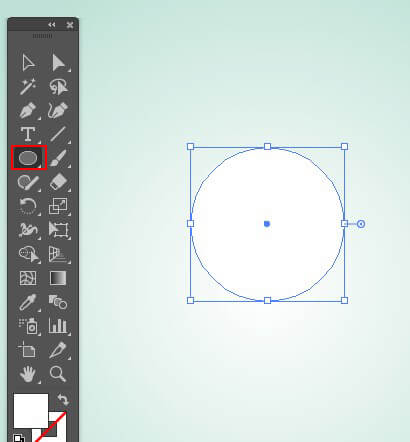This screenshot has width=410, height=442.
Task: Select the Direct Selection tool
Action: (x=59, y=63)
